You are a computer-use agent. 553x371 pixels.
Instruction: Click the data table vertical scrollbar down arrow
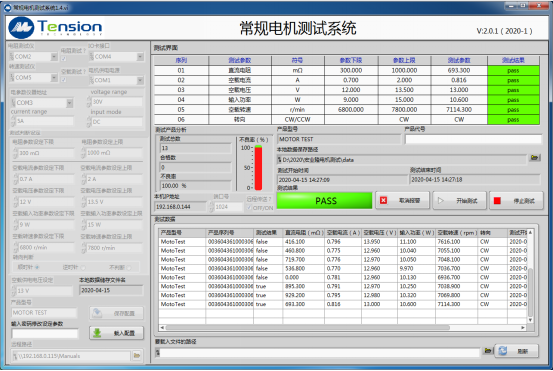click(x=530, y=320)
